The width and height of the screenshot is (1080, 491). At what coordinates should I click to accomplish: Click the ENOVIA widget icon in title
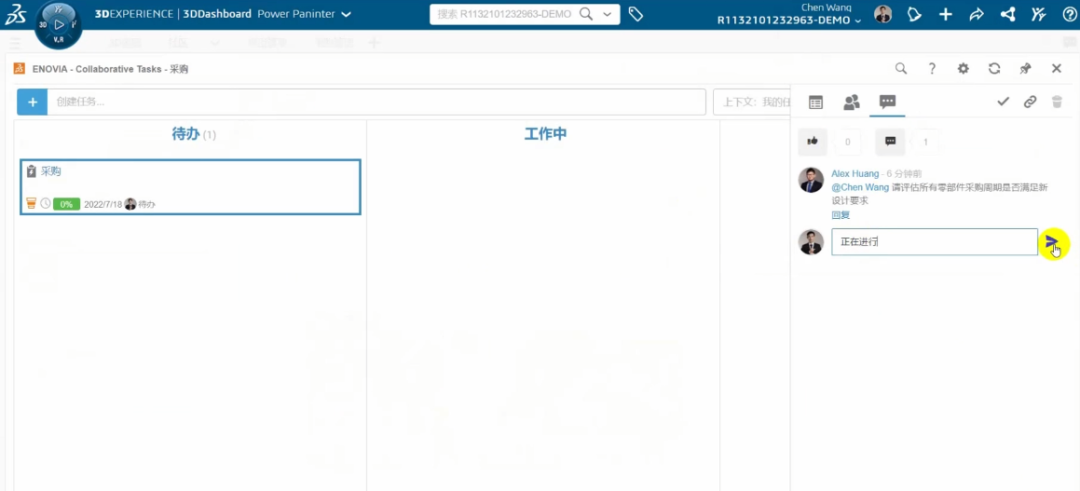point(19,68)
